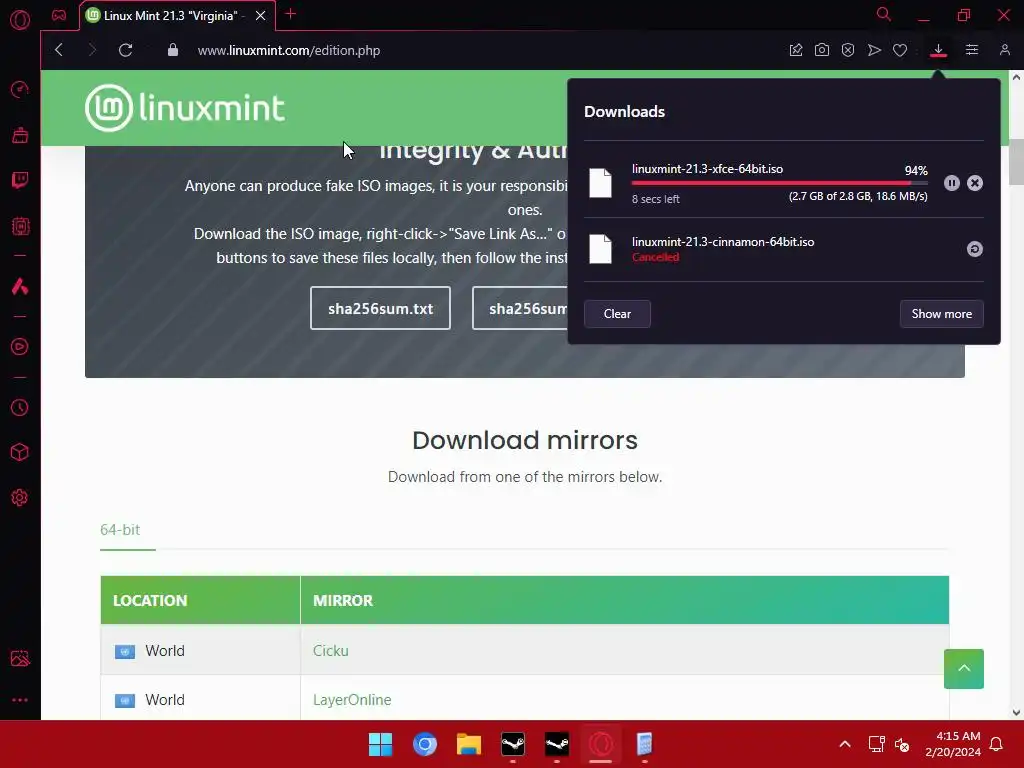The image size is (1024, 768).
Task: Cancel the xfce ISO download
Action: (x=974, y=184)
